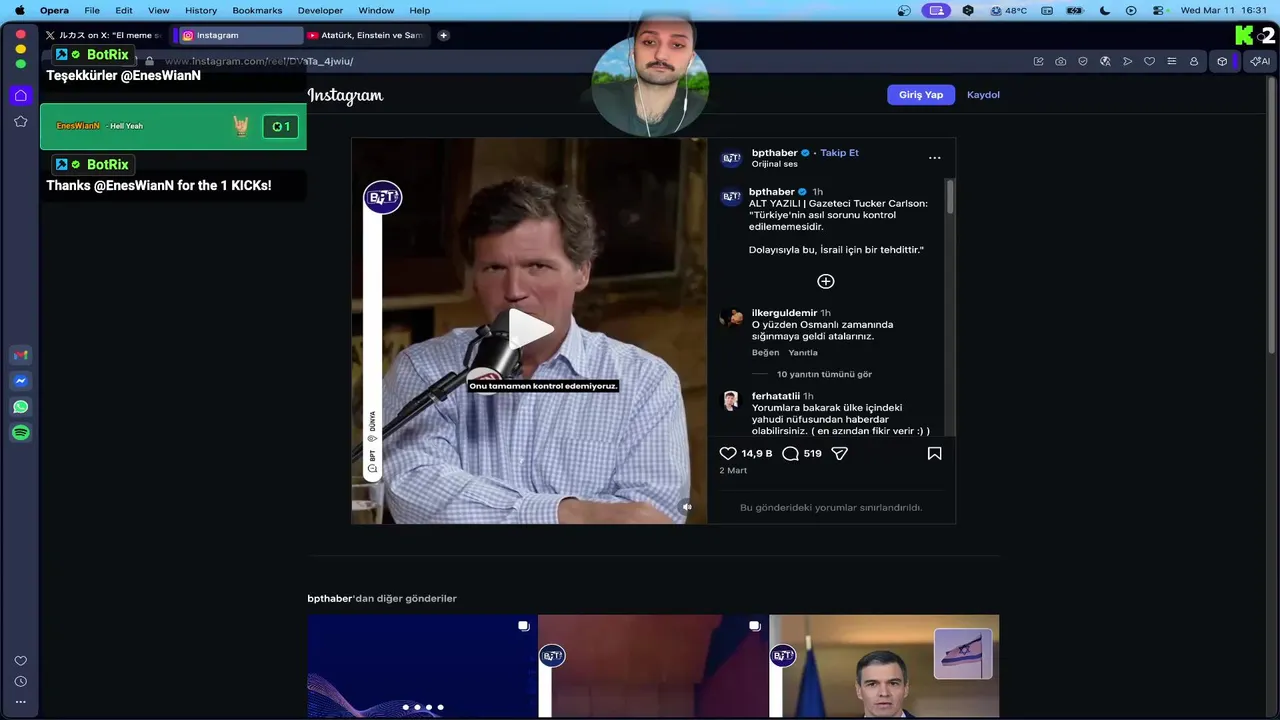This screenshot has width=1280, height=720.
Task: Toggle macOS Focus moon icon in menu bar
Action: [x=1105, y=10]
